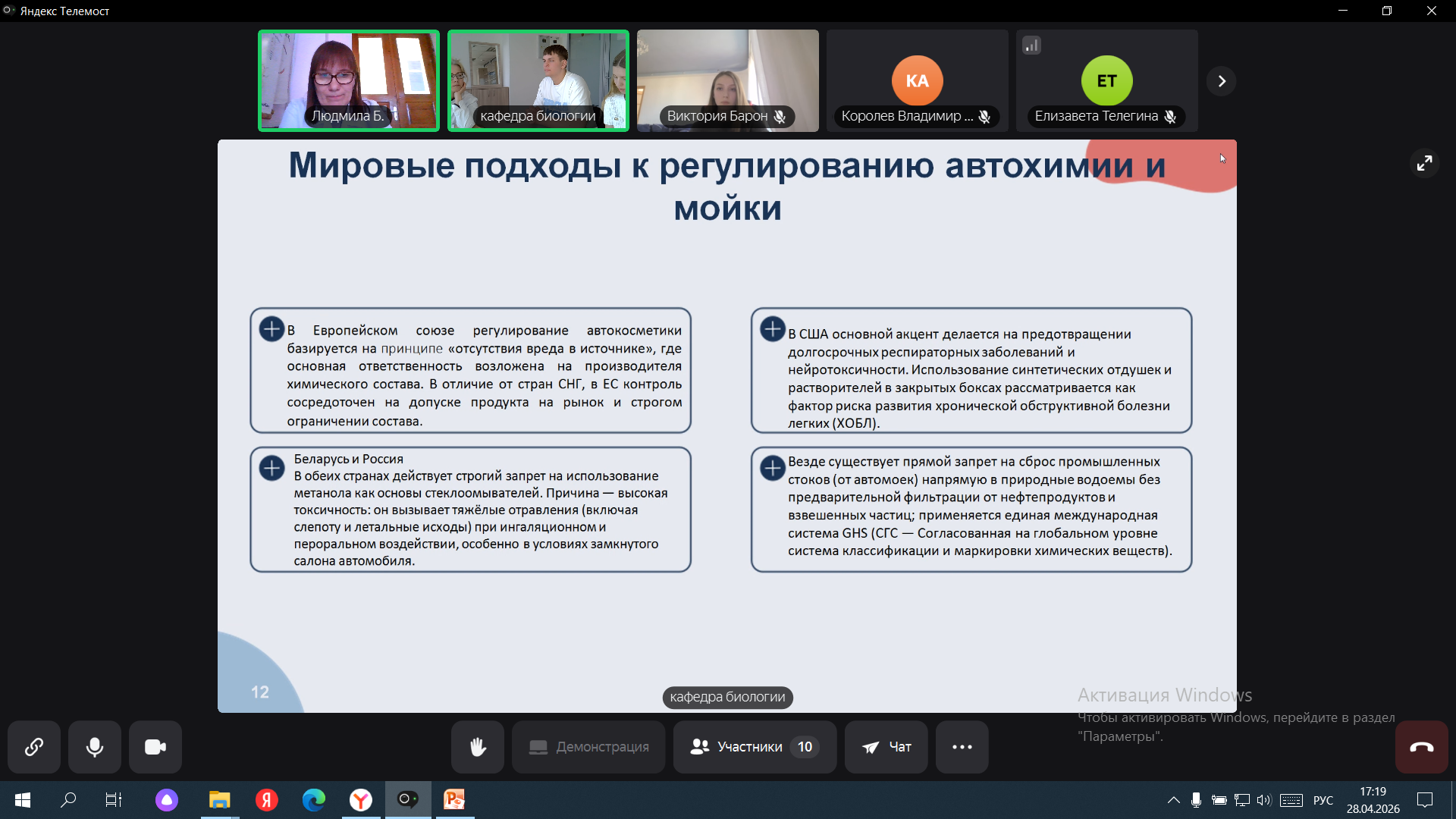The height and width of the screenshot is (819, 1456).
Task: Click connection quality icon on ET tile
Action: (1031, 45)
